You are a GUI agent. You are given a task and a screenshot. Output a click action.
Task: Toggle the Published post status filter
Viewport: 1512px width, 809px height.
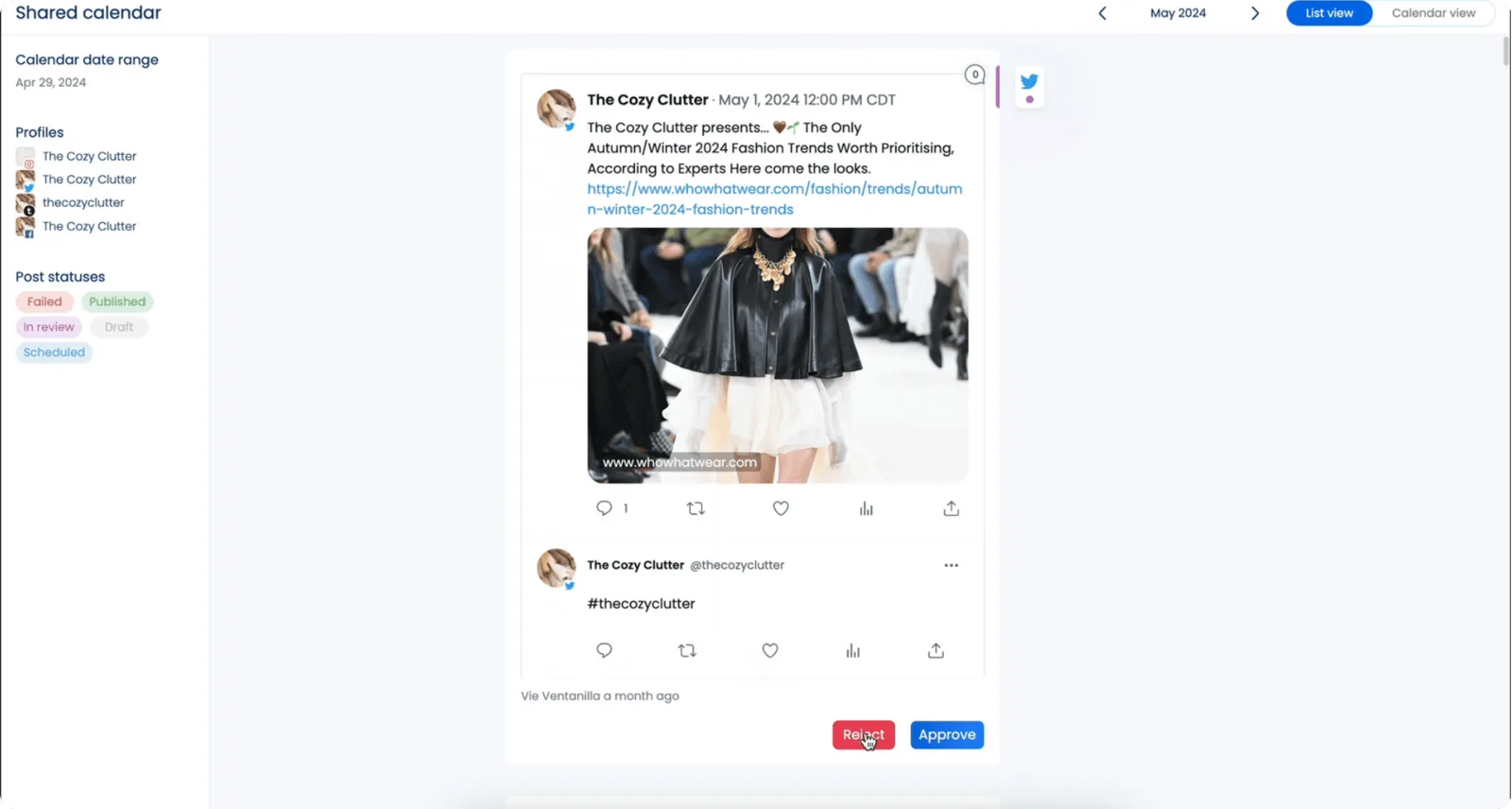click(x=117, y=301)
